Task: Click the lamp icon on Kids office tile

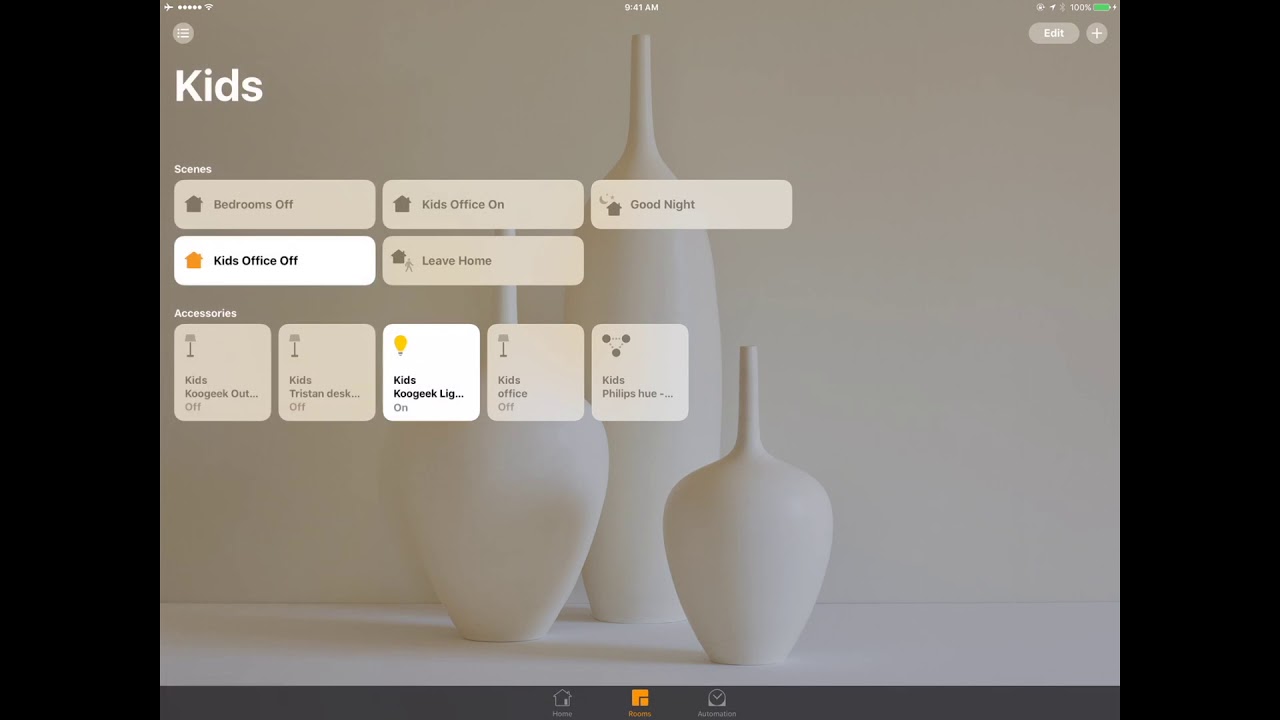Action: tap(503, 346)
